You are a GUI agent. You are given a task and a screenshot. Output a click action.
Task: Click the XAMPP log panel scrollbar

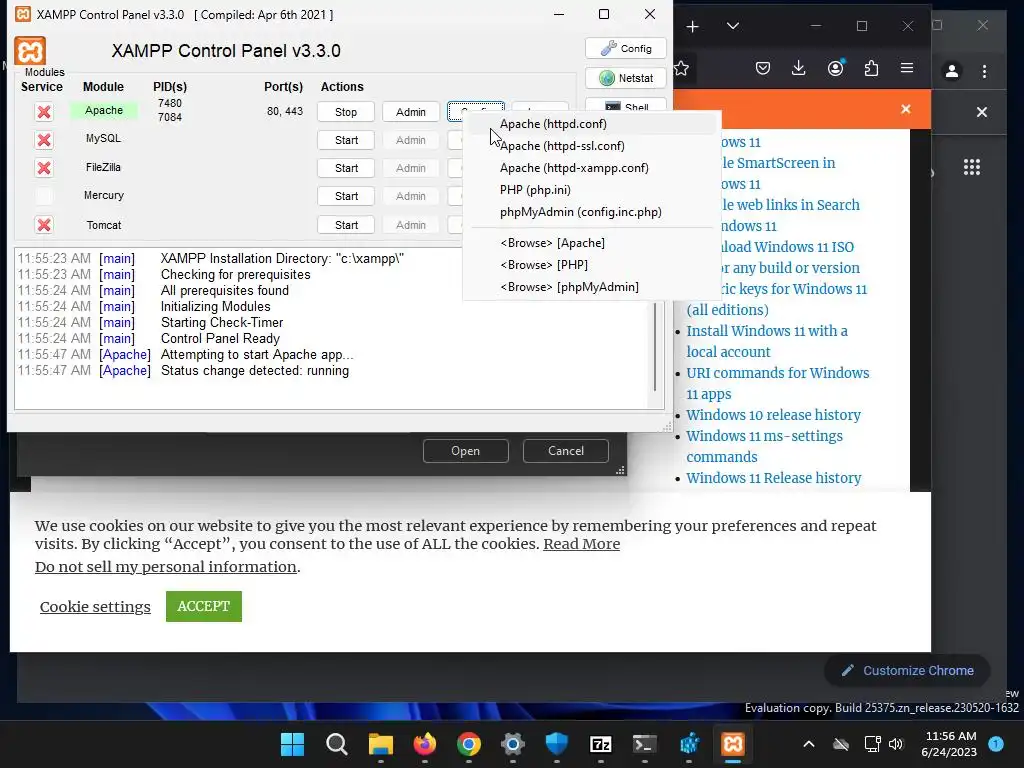655,346
